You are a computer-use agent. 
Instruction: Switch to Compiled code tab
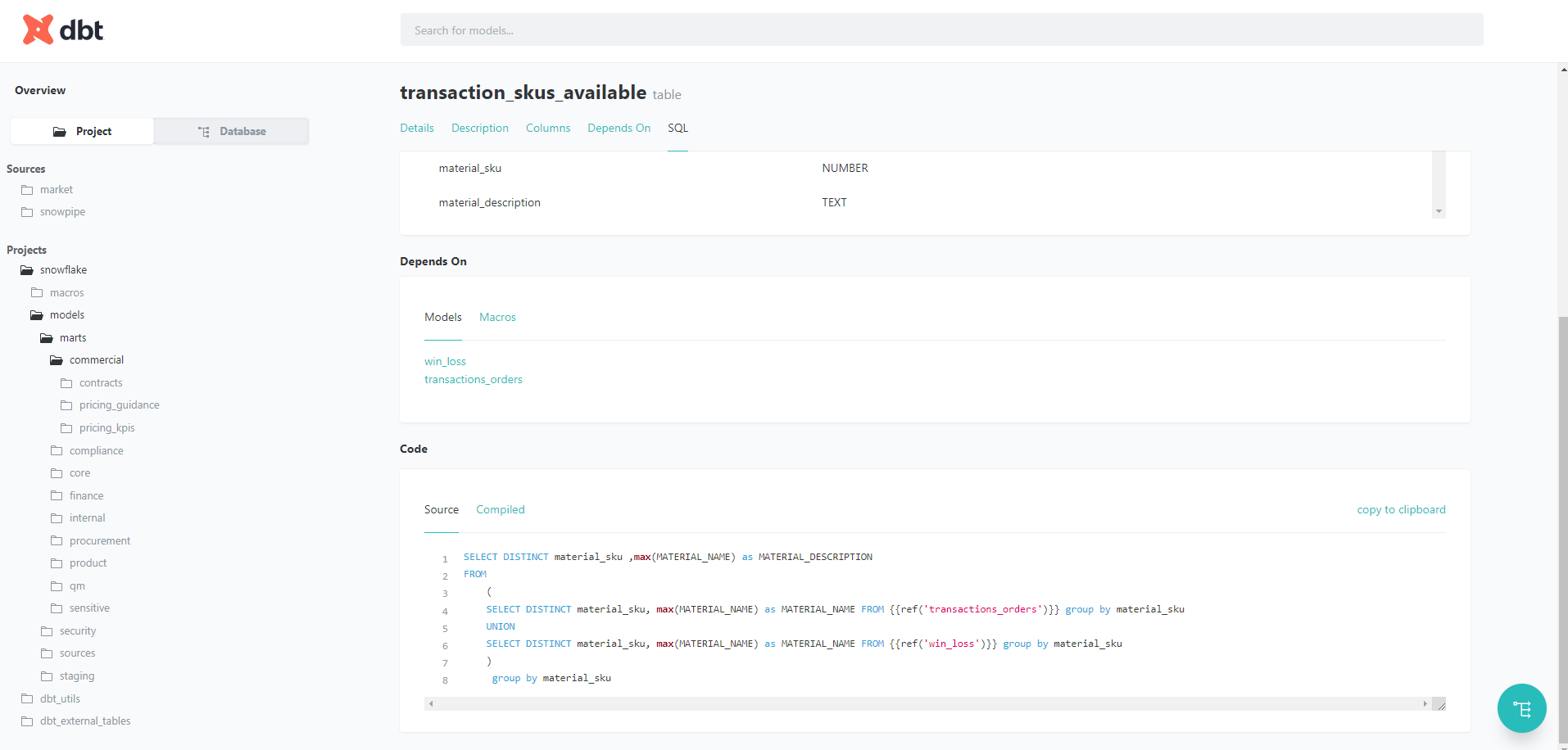pos(500,509)
